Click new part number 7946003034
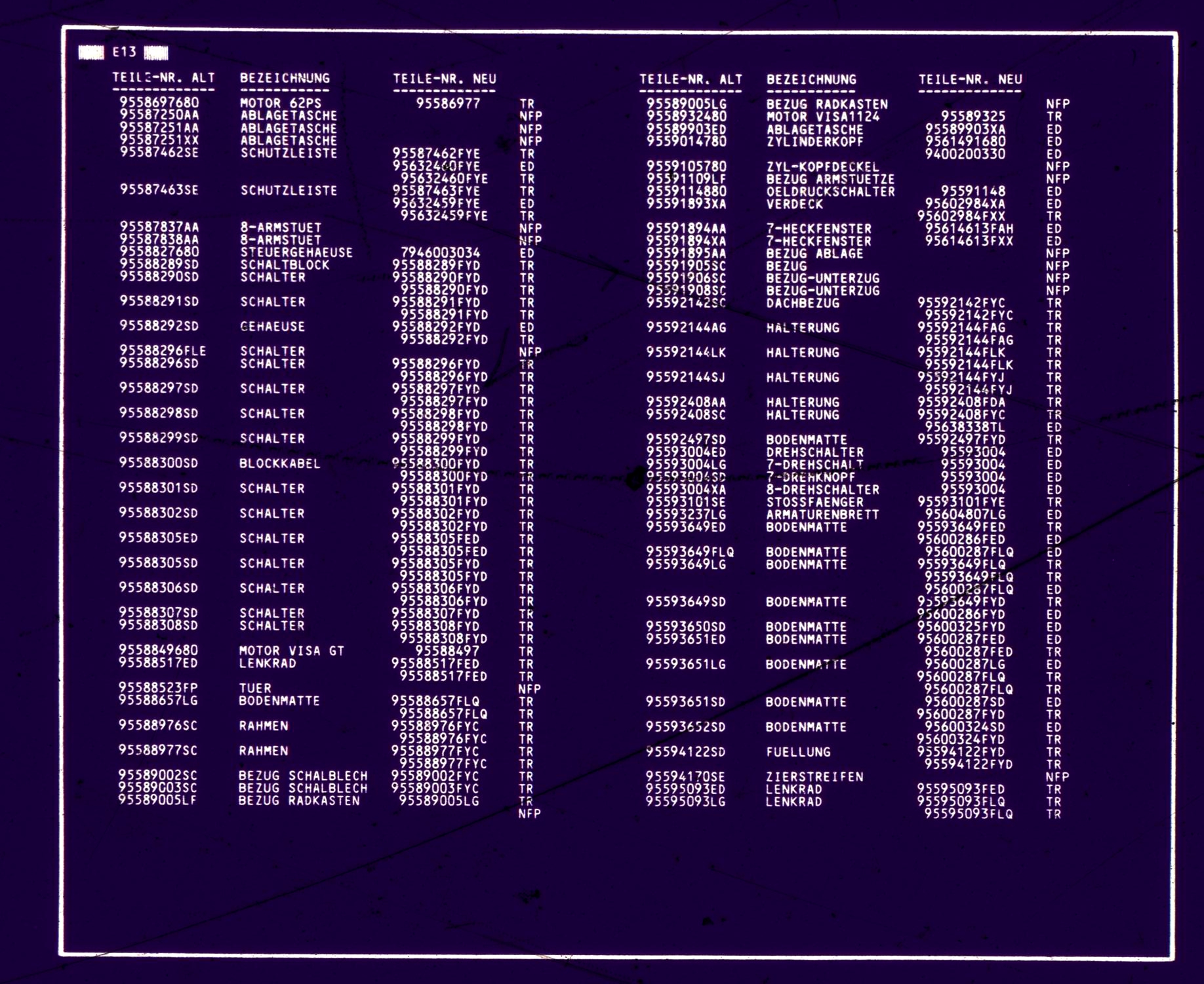The width and height of the screenshot is (1204, 984). point(440,252)
